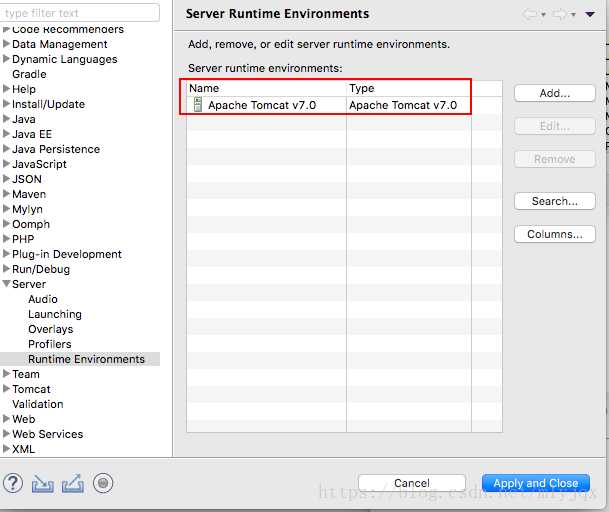Open the view menu triangle in header

pyautogui.click(x=590, y=14)
